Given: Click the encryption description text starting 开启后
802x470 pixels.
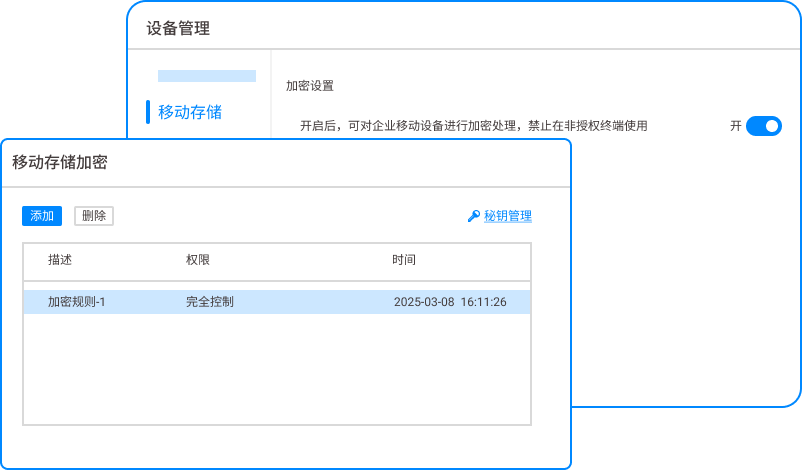Looking at the screenshot, I should [x=474, y=126].
